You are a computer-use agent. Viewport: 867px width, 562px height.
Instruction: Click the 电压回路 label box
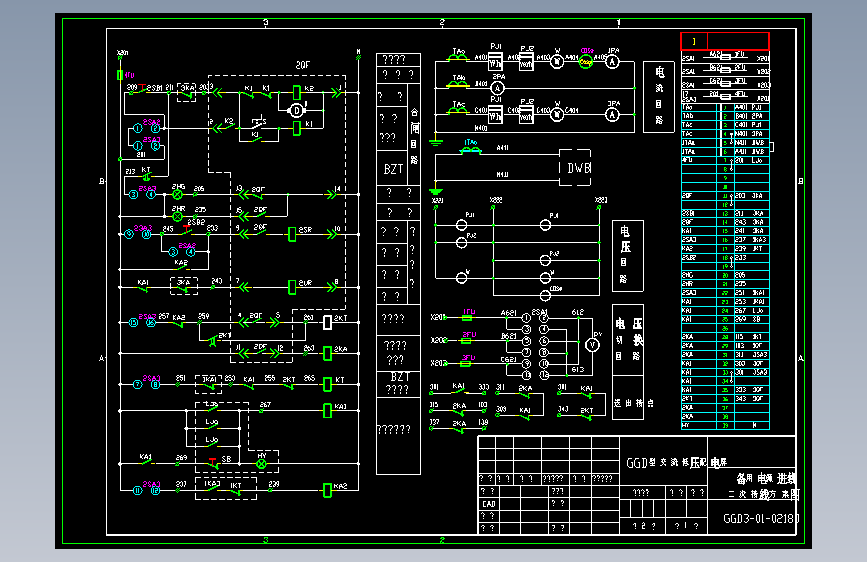(628, 256)
